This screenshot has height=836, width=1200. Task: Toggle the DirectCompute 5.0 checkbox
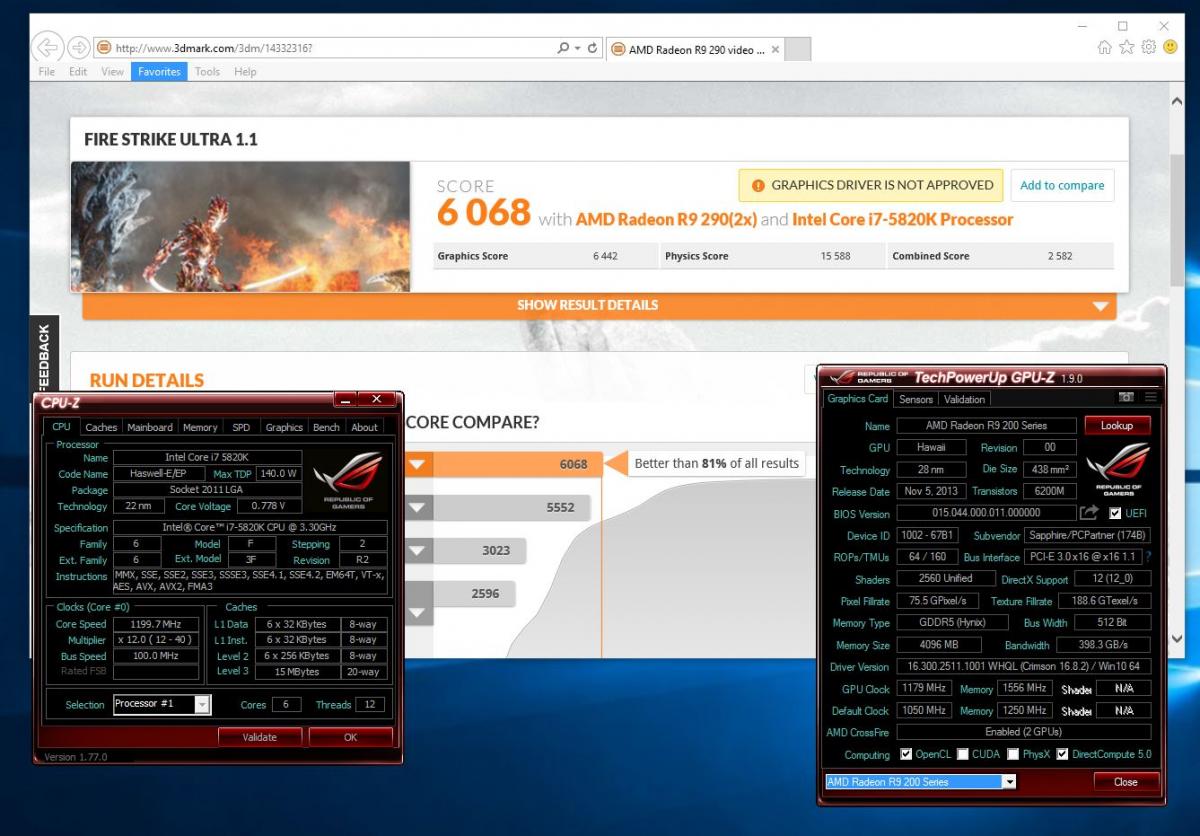click(1062, 754)
